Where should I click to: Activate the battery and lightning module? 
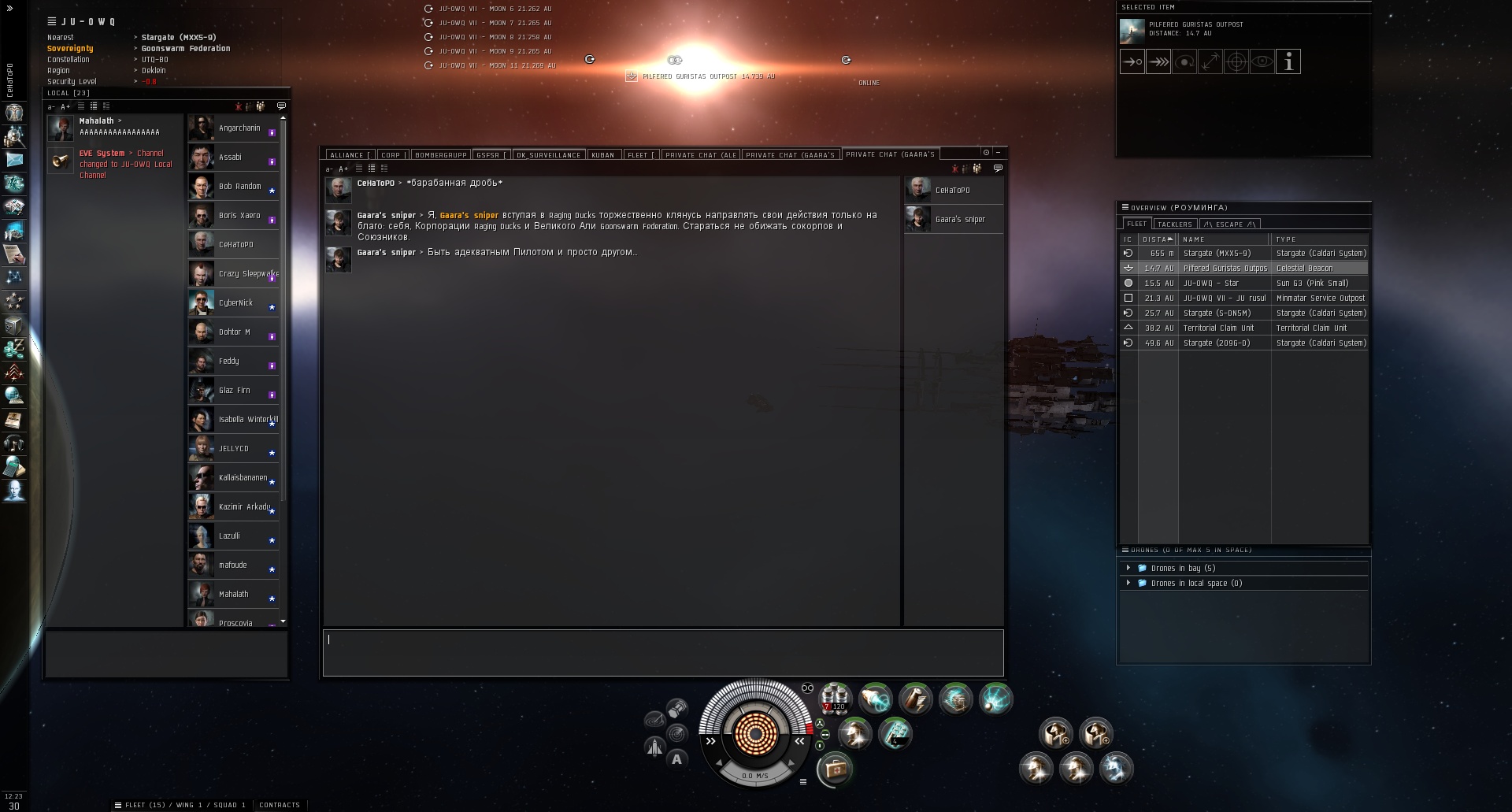(x=915, y=698)
